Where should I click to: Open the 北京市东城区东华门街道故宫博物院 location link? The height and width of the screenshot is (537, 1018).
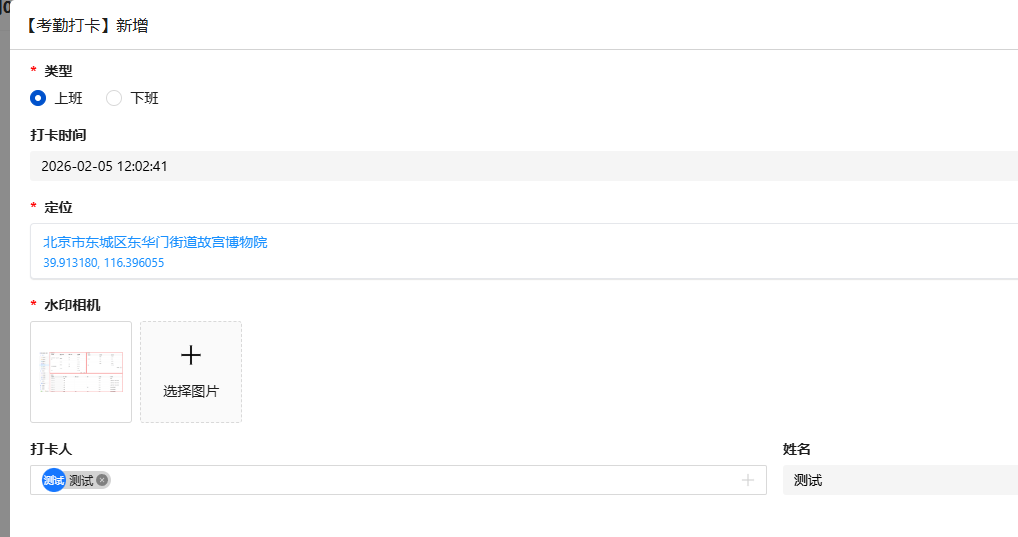[155, 242]
